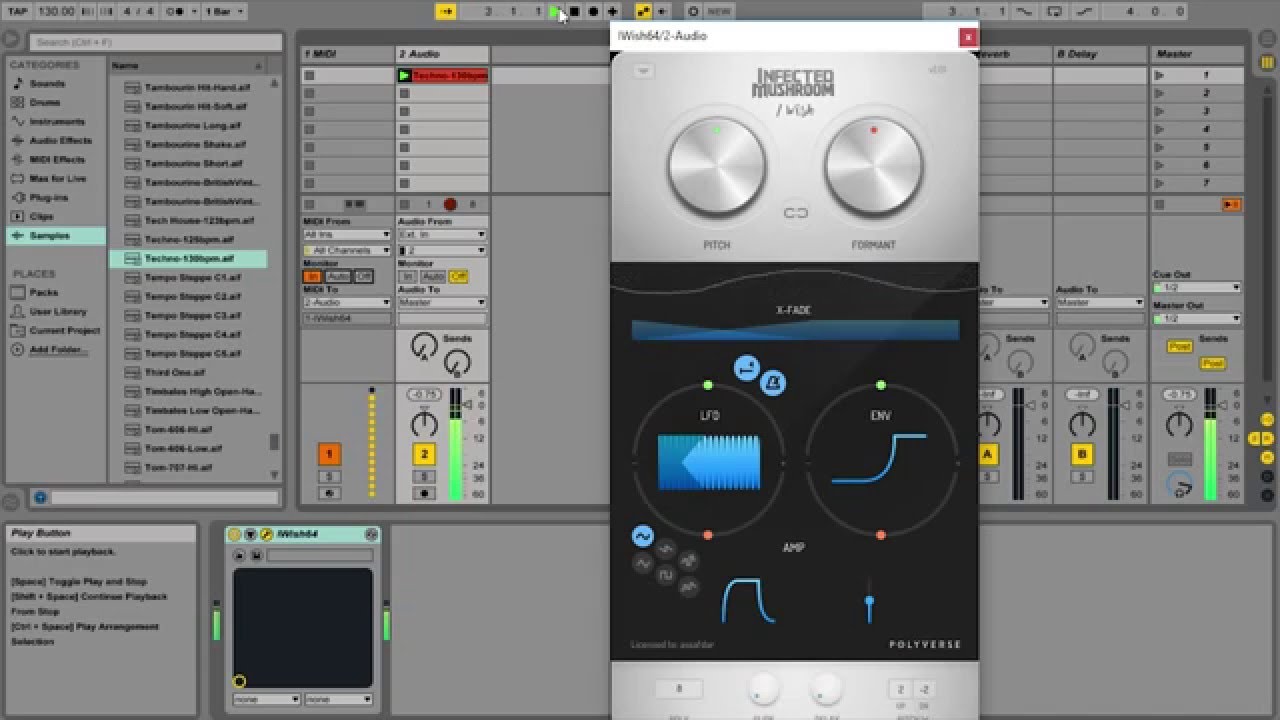Select Techno-130bpm.aif sample
Image resolution: width=1280 pixels, height=720 pixels.
(188, 259)
